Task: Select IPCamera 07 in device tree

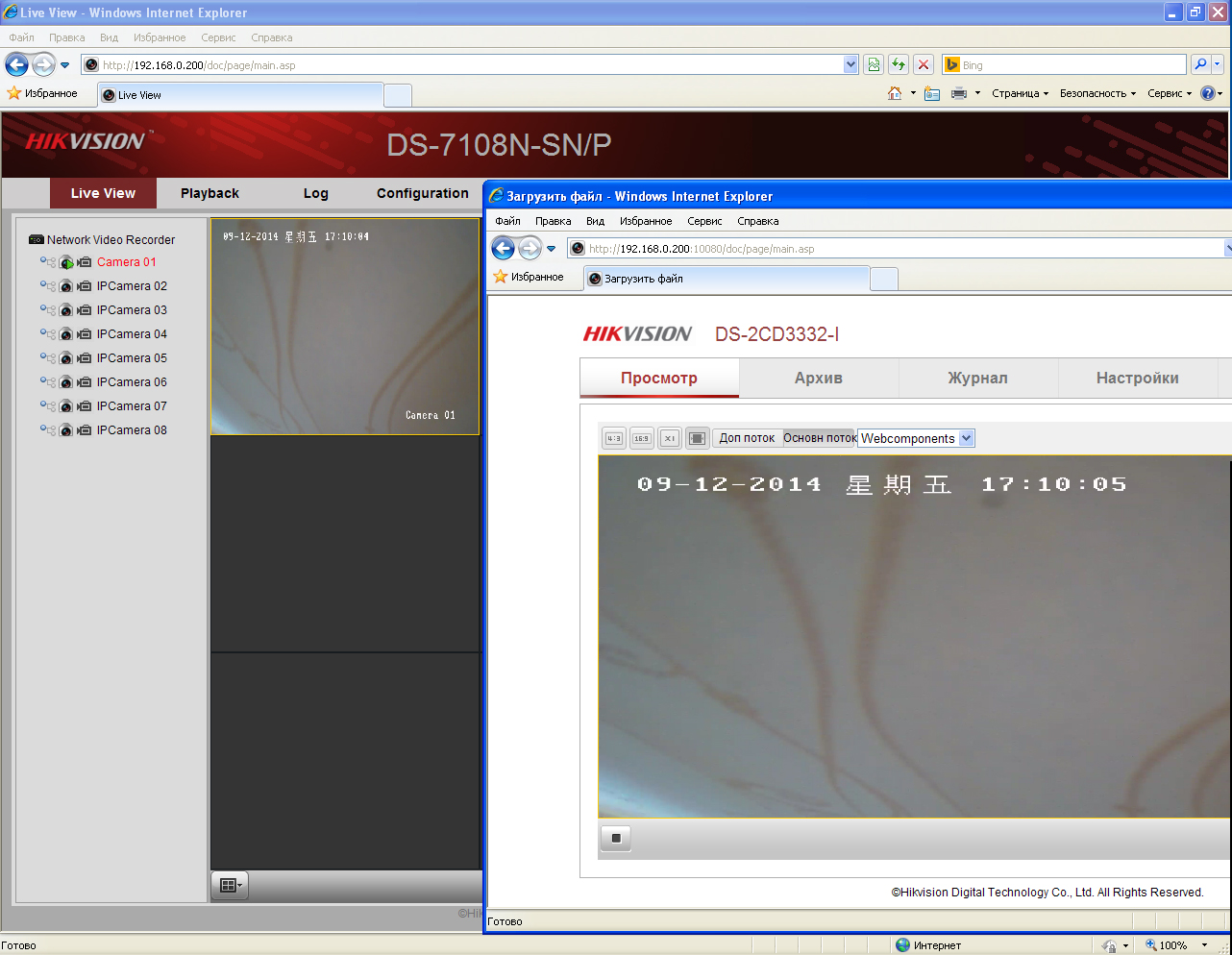Action: [132, 406]
